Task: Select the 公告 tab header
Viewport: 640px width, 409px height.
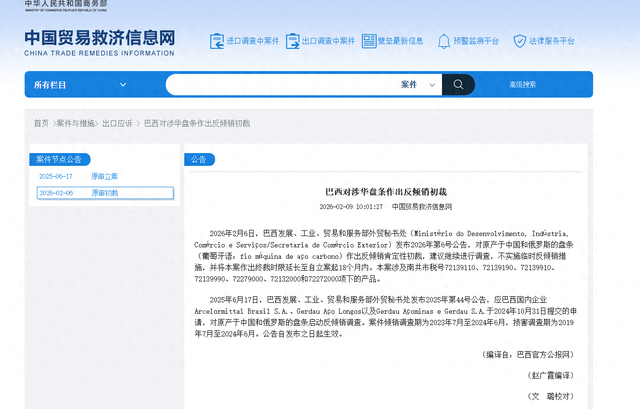Action: (198, 159)
